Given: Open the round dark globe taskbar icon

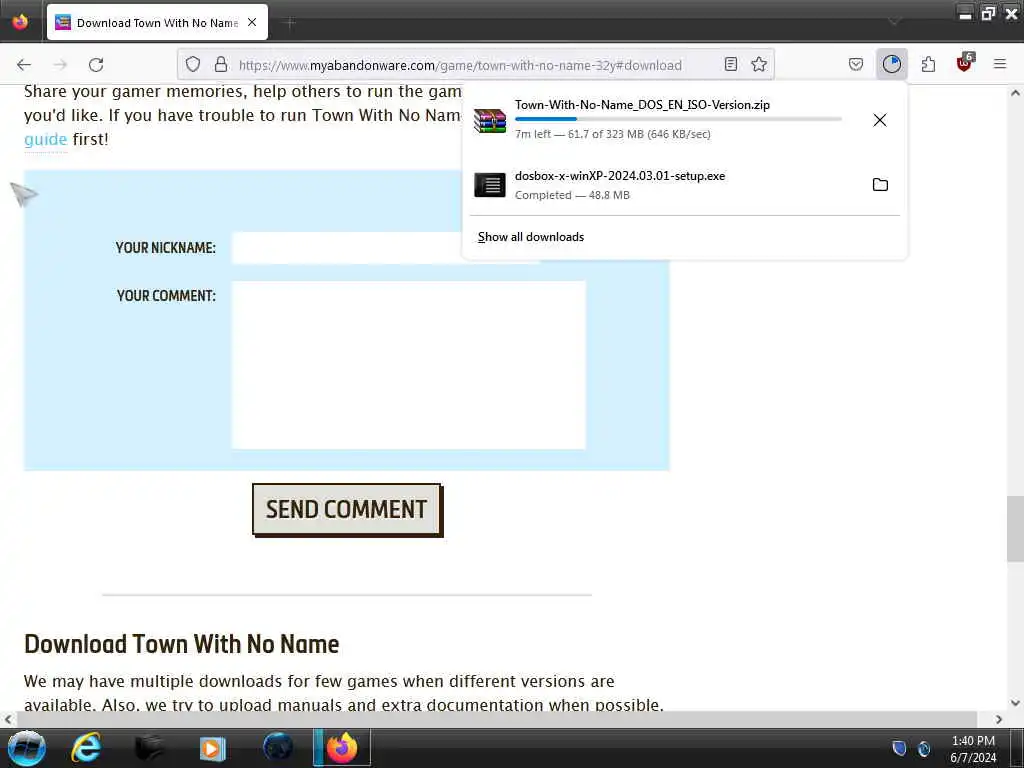Looking at the screenshot, I should [278, 748].
